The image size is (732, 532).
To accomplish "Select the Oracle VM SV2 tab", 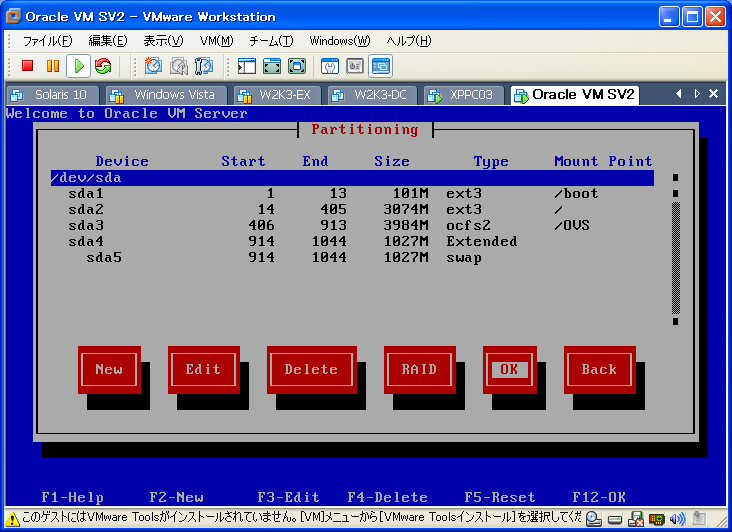I will click(x=575, y=95).
